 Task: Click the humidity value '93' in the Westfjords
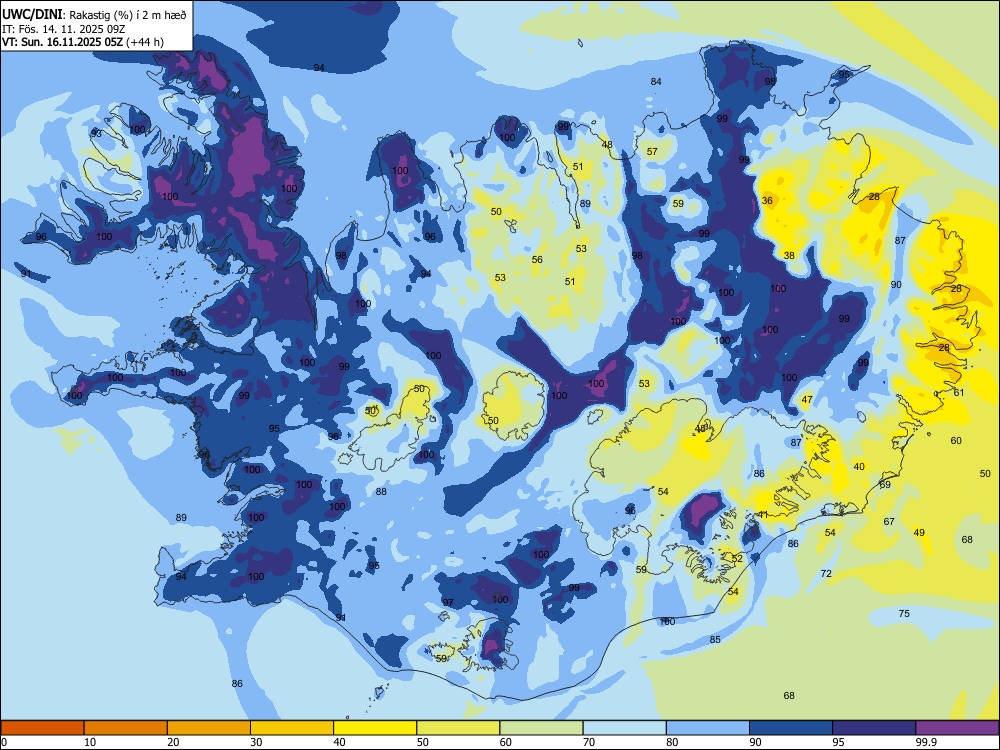[x=96, y=133]
